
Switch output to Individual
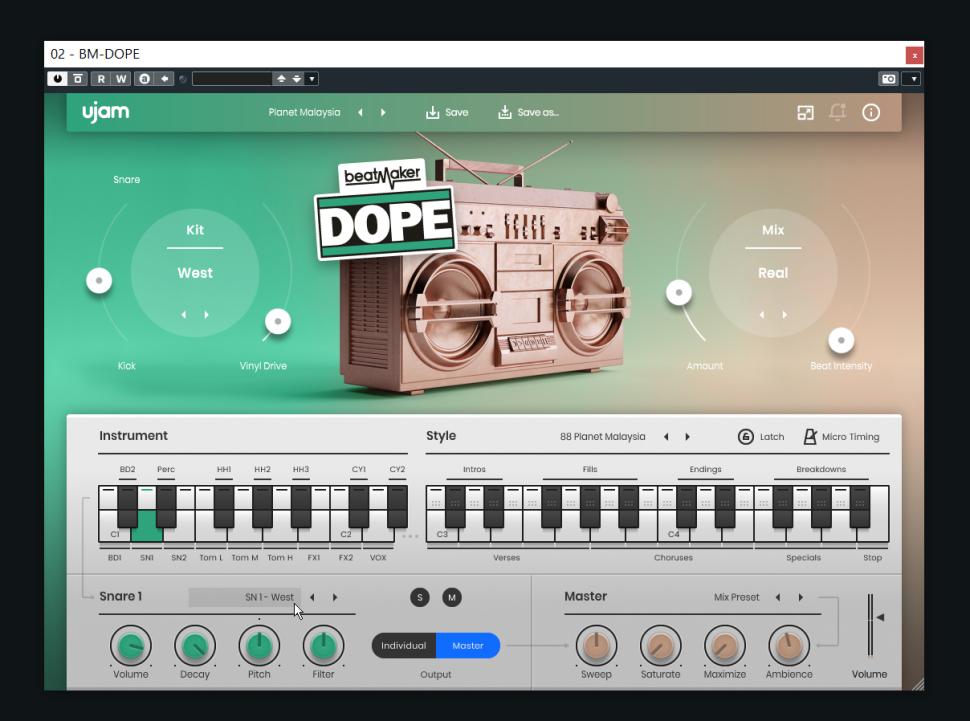tap(404, 646)
